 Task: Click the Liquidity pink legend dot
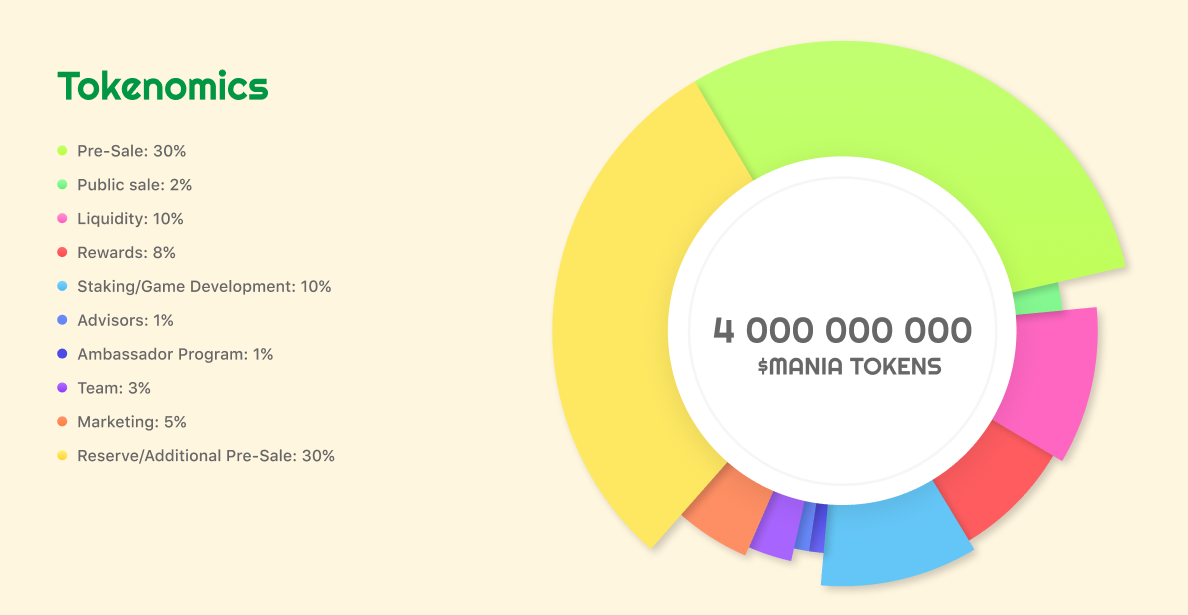coord(62,219)
